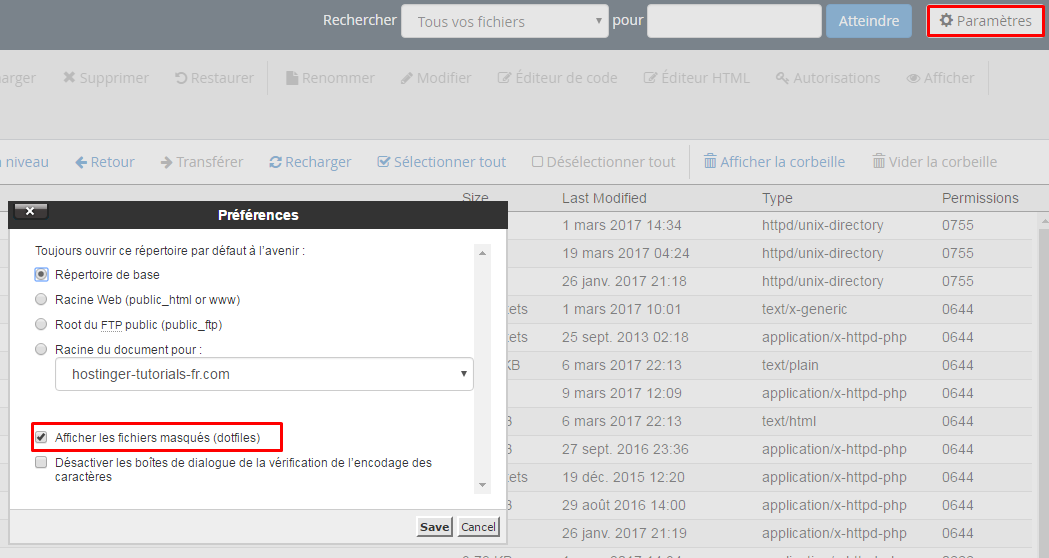Click the date 1 mars 2017 14:34

622,225
